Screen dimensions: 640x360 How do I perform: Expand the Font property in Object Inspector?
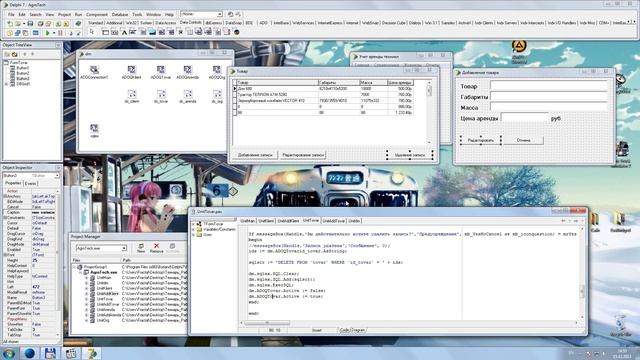5,255
